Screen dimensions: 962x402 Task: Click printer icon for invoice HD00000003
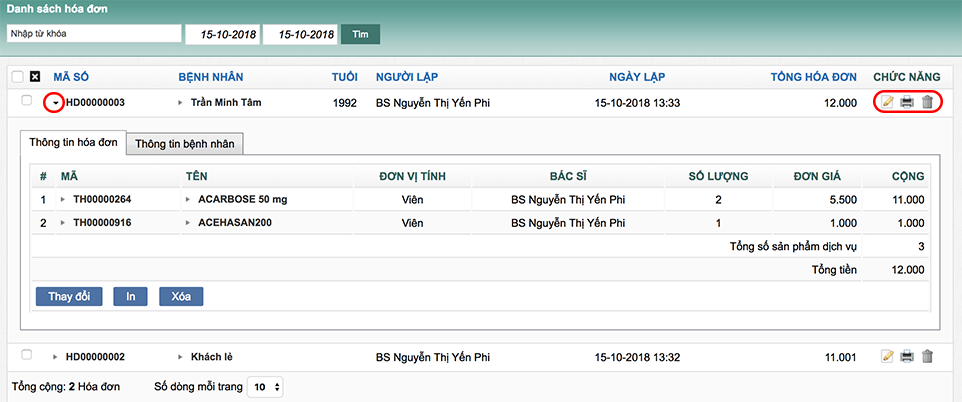(907, 102)
